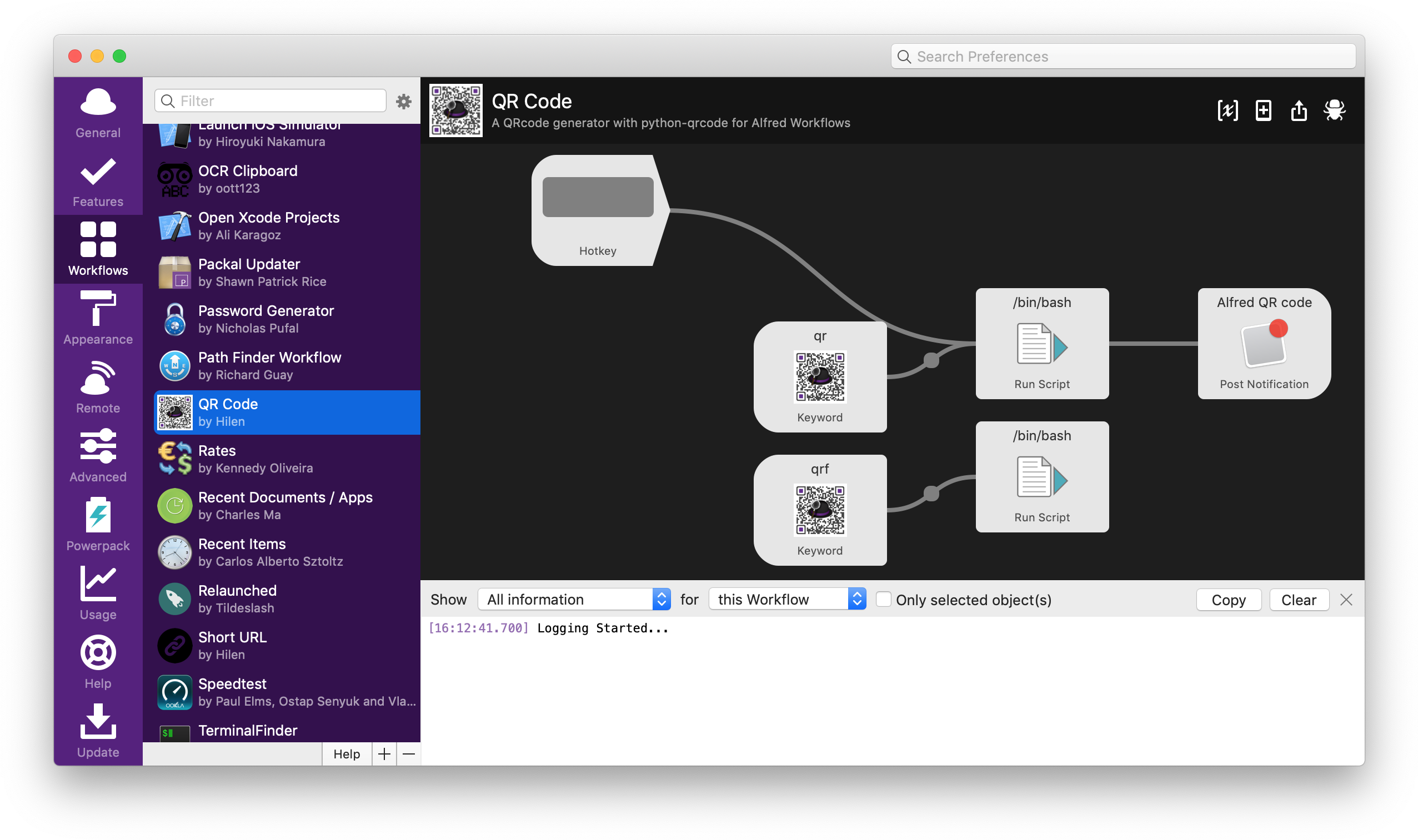Select Open Xcode Projects workflow

pos(287,226)
